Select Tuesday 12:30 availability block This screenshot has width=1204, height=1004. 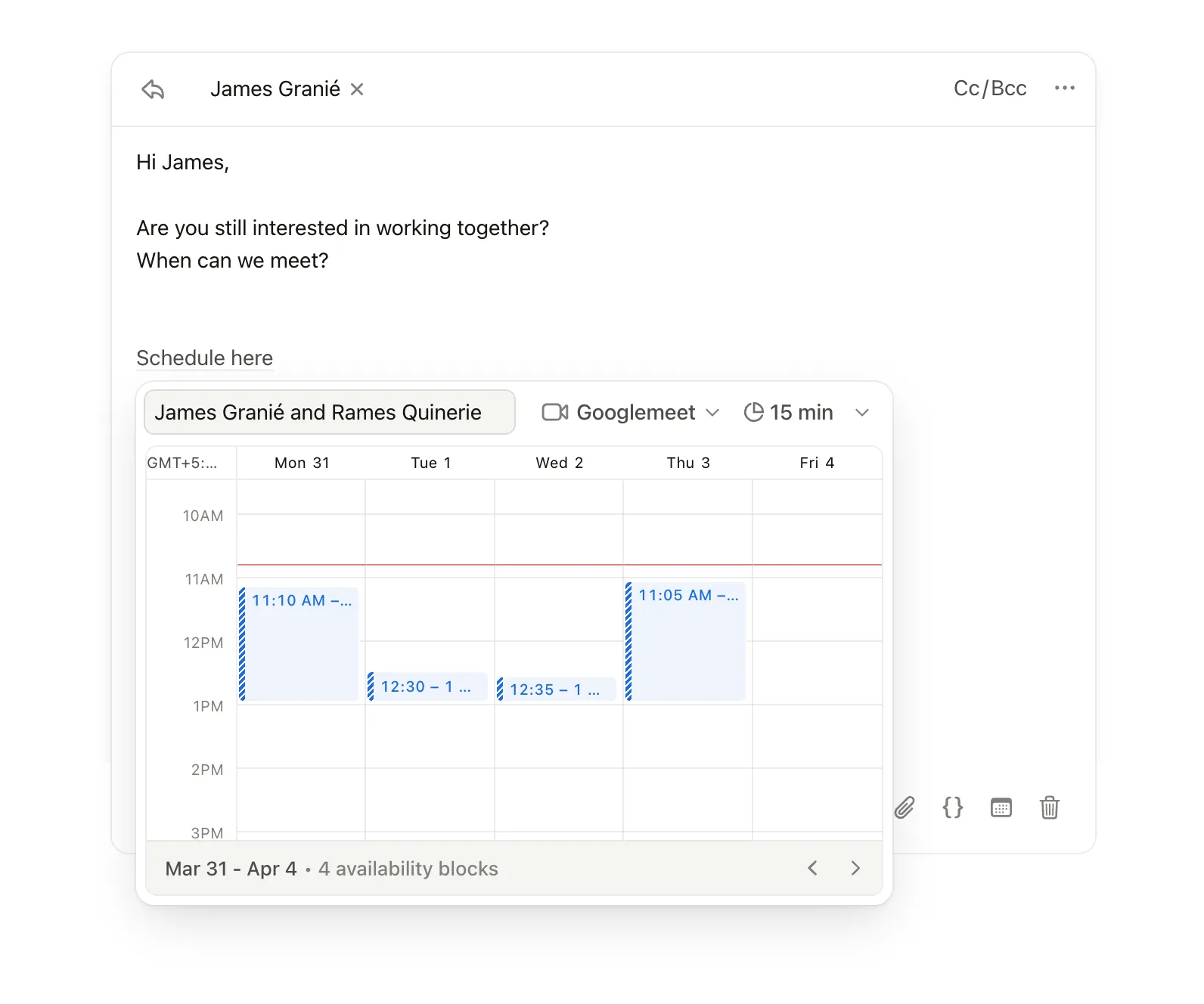pos(428,686)
